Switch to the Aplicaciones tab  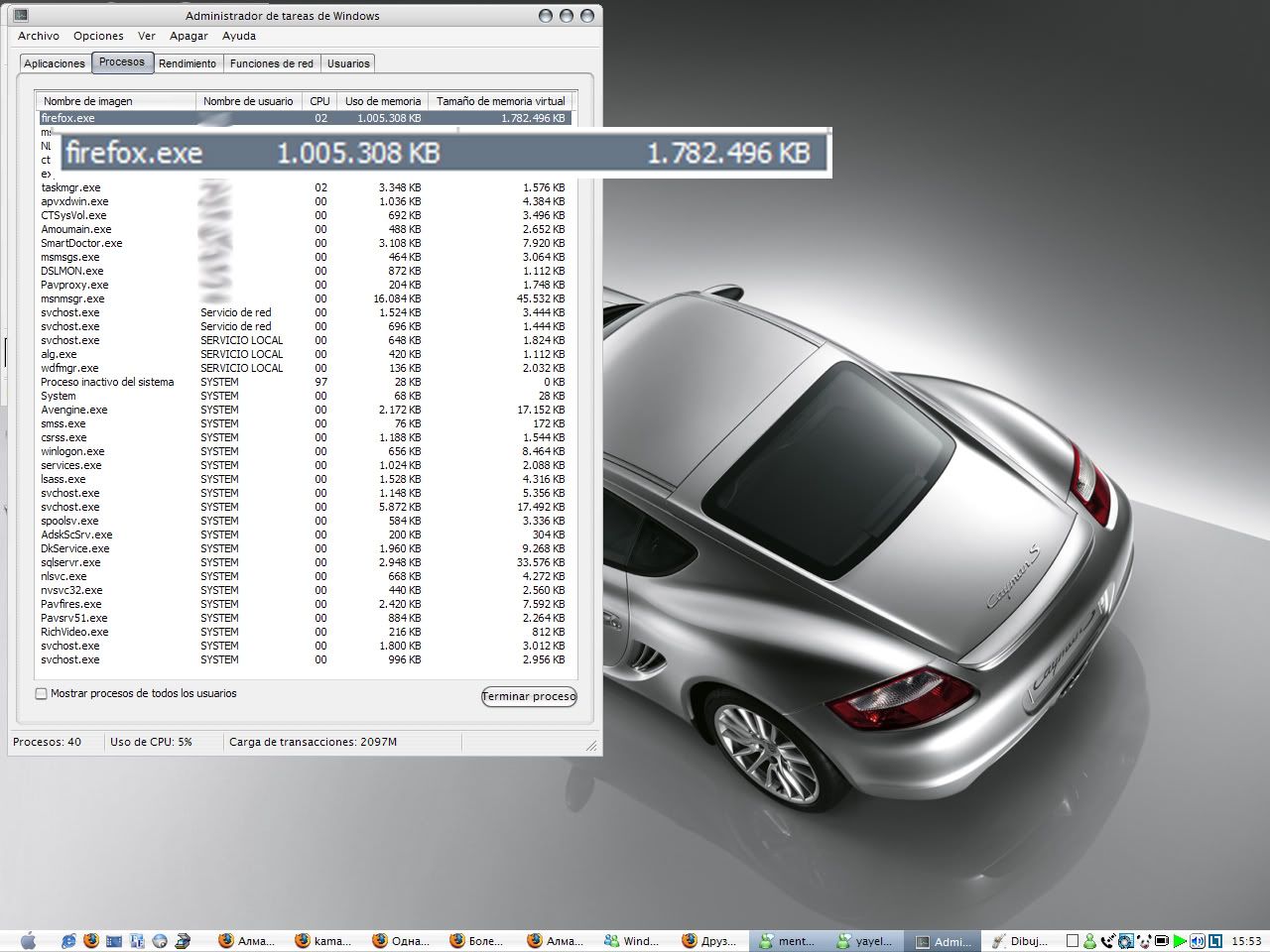[x=55, y=63]
